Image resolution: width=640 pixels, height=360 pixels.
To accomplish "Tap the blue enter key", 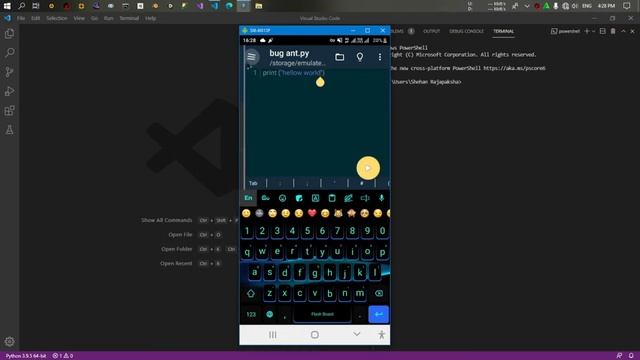I will pos(378,314).
